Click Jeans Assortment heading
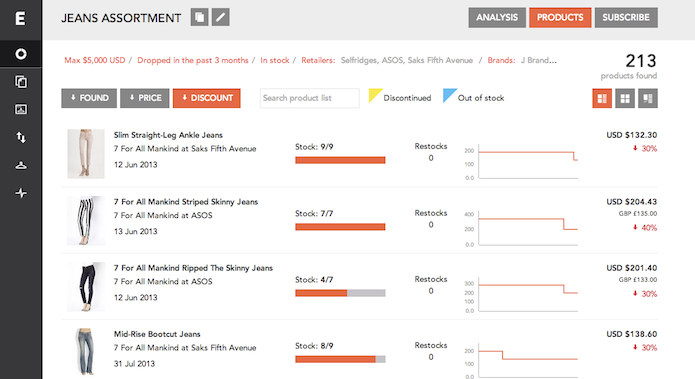Image resolution: width=695 pixels, height=379 pixels. pos(121,18)
